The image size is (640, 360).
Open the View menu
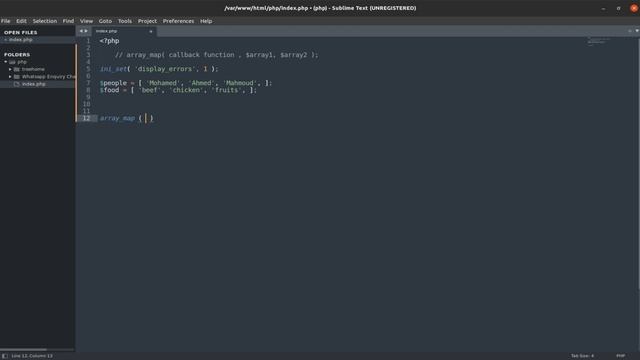[x=86, y=21]
